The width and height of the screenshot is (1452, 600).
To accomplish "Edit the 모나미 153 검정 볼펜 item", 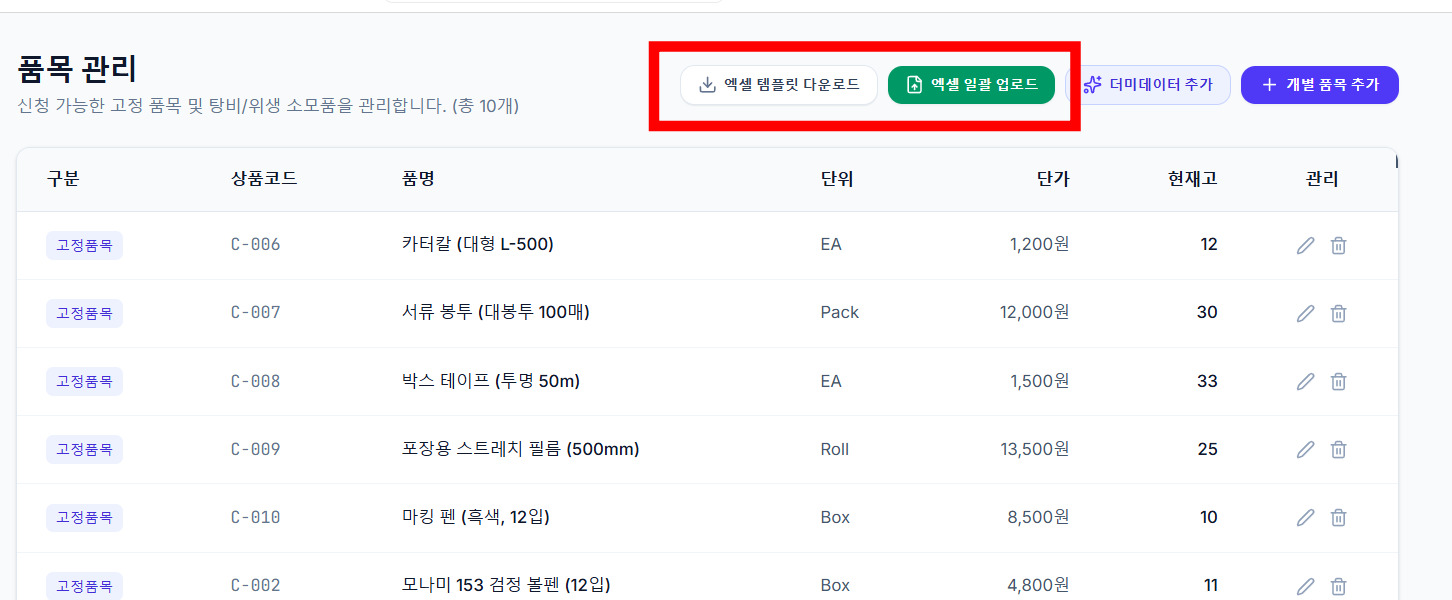I will [1305, 585].
